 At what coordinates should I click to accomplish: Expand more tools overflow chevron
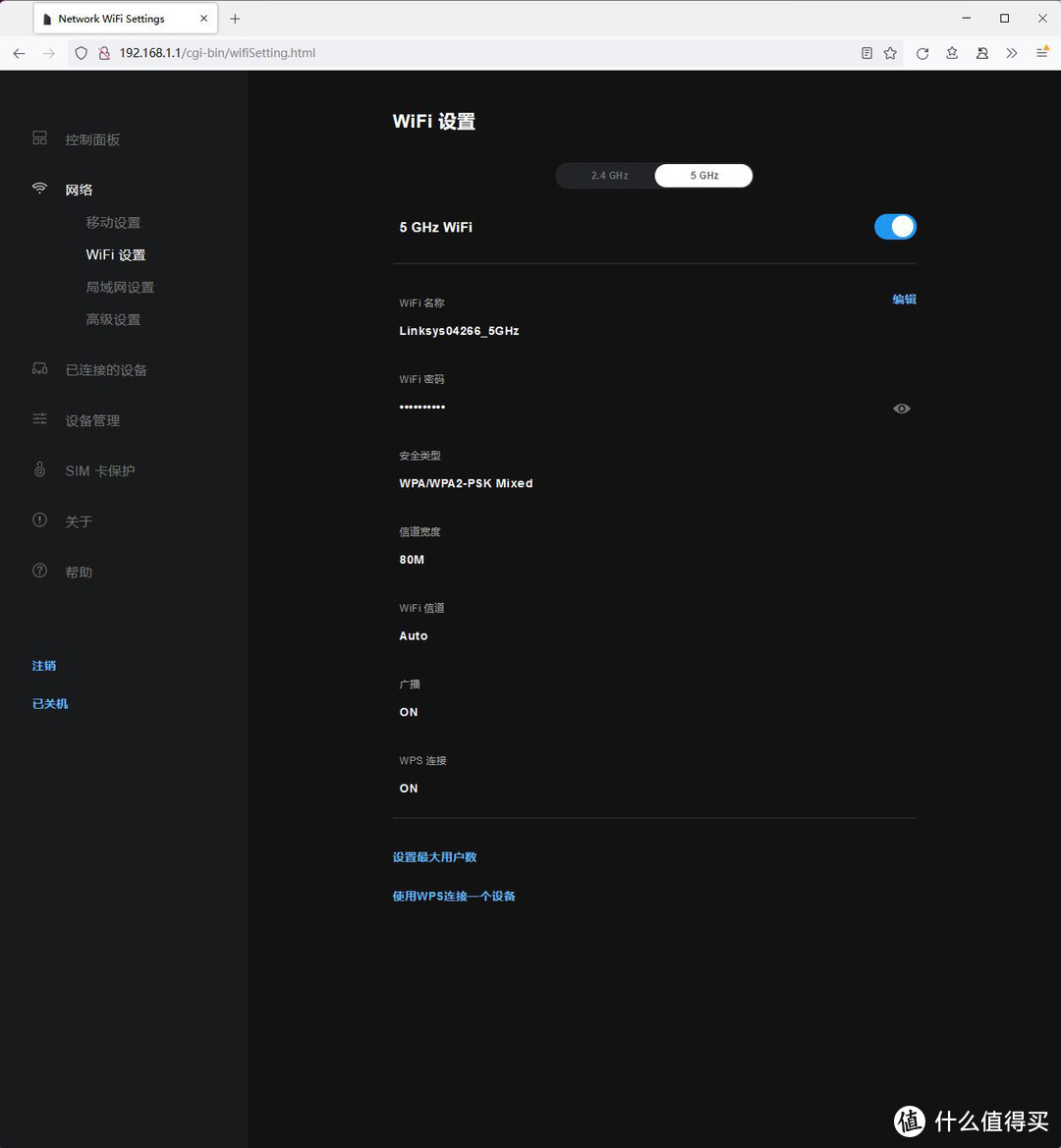(1011, 53)
